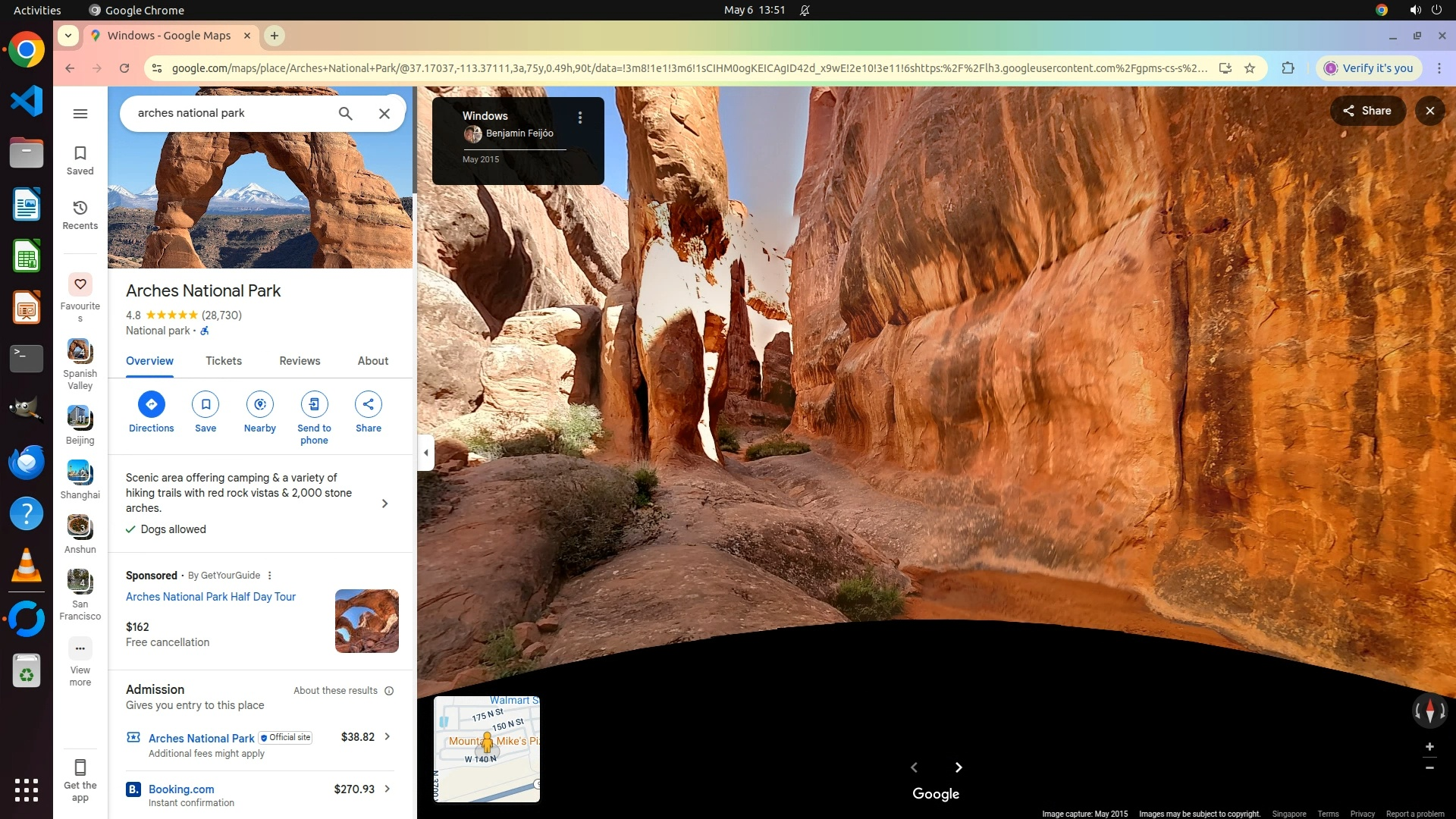Open Arches National Park Half Day Tour link
The image size is (1456, 819).
[211, 597]
